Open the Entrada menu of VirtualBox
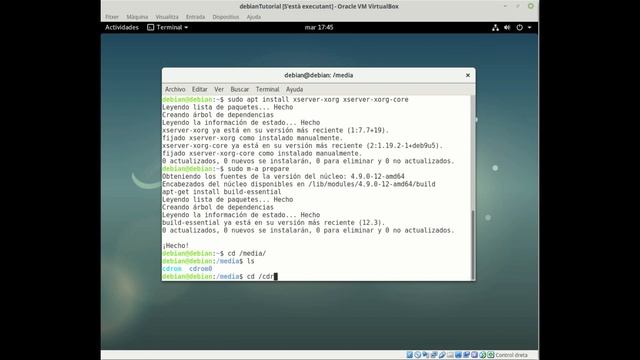This screenshot has width=640, height=360. point(195,17)
